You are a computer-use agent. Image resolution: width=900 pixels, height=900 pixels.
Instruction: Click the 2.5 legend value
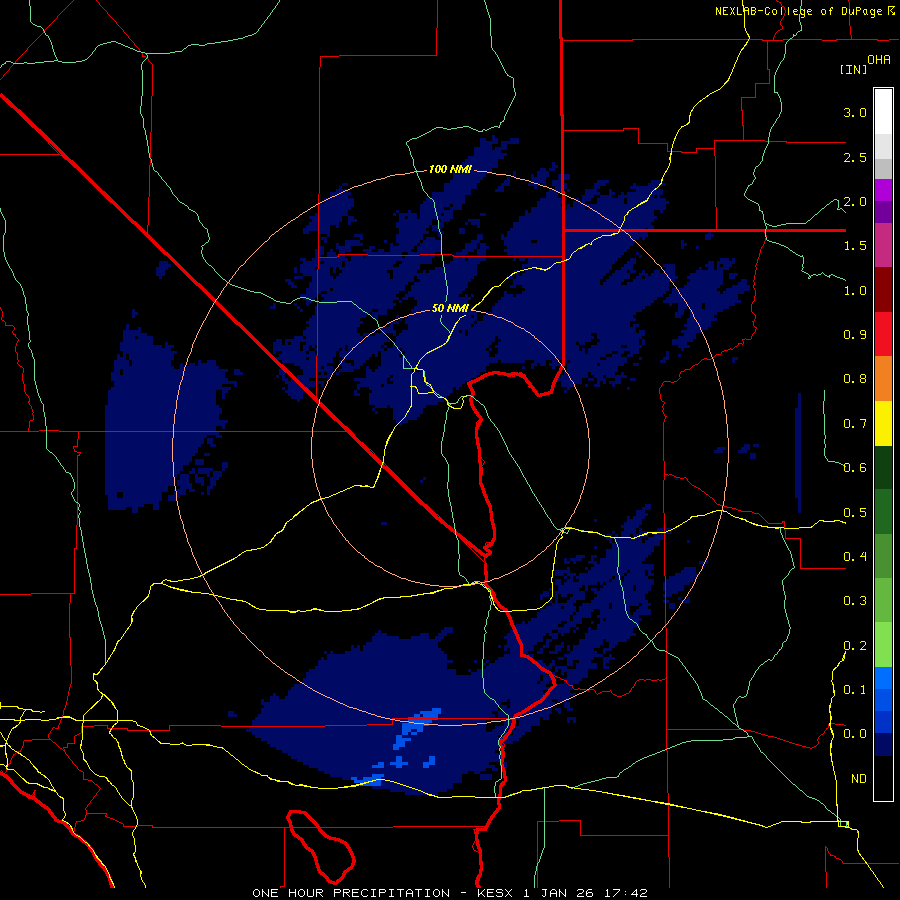tap(855, 157)
